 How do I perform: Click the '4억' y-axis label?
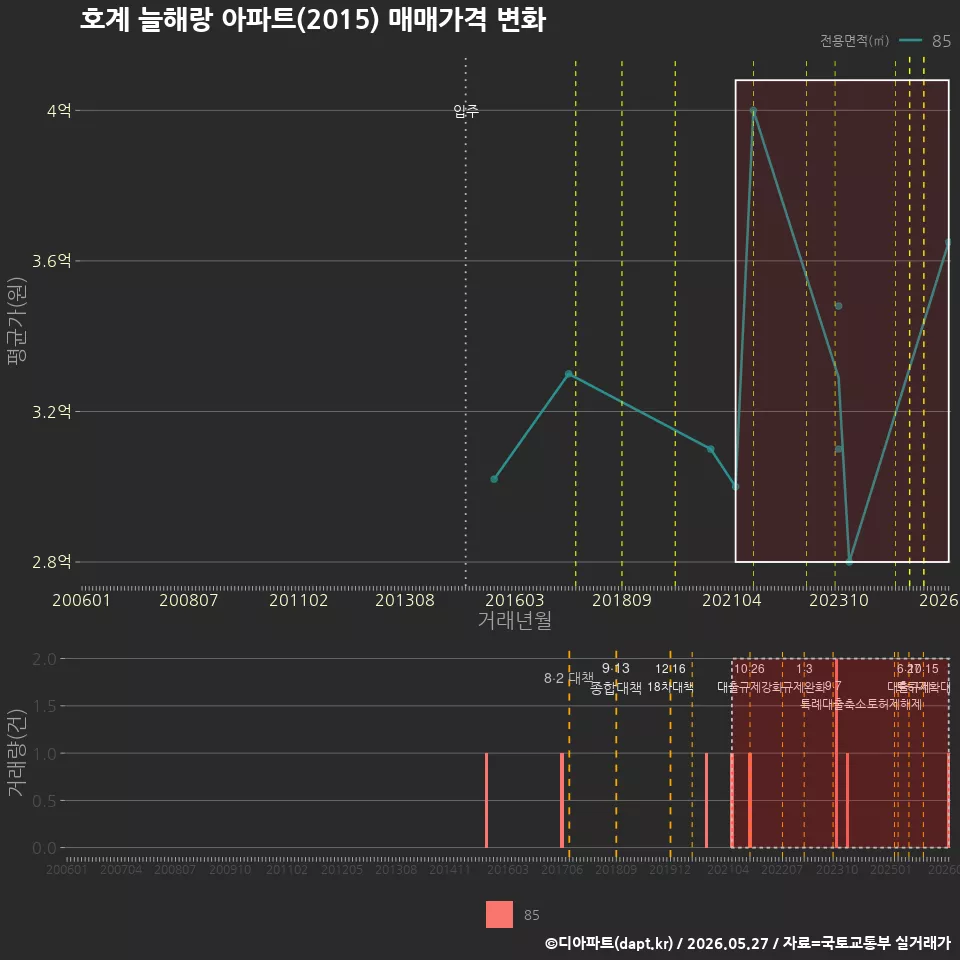point(59,111)
